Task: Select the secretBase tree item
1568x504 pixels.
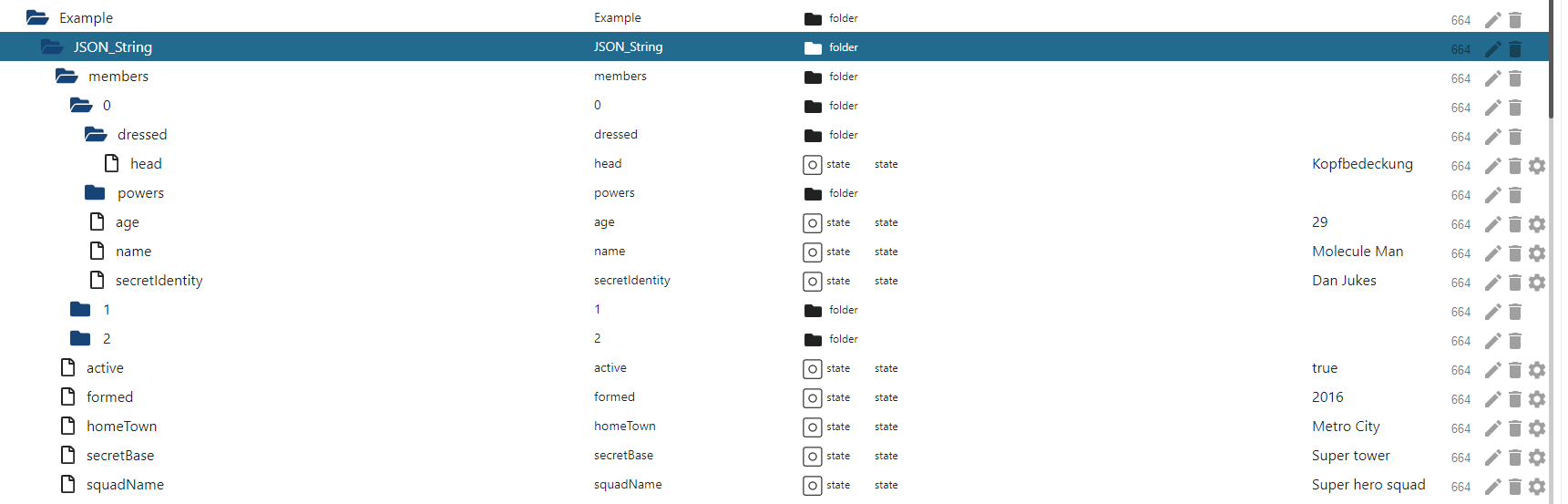Action: [x=119, y=456]
